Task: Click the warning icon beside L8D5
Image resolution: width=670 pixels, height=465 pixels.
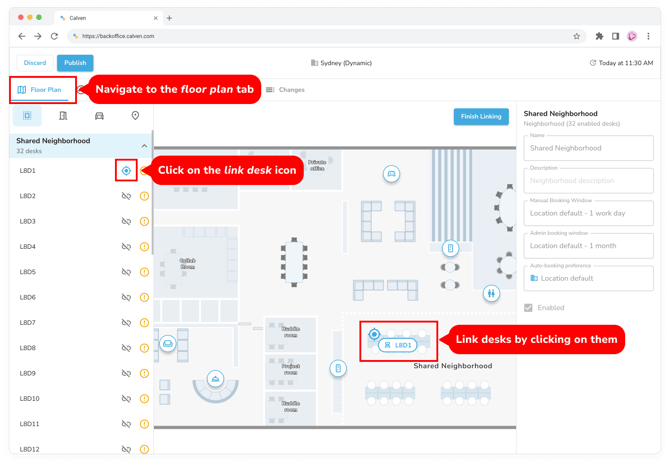Action: point(144,272)
